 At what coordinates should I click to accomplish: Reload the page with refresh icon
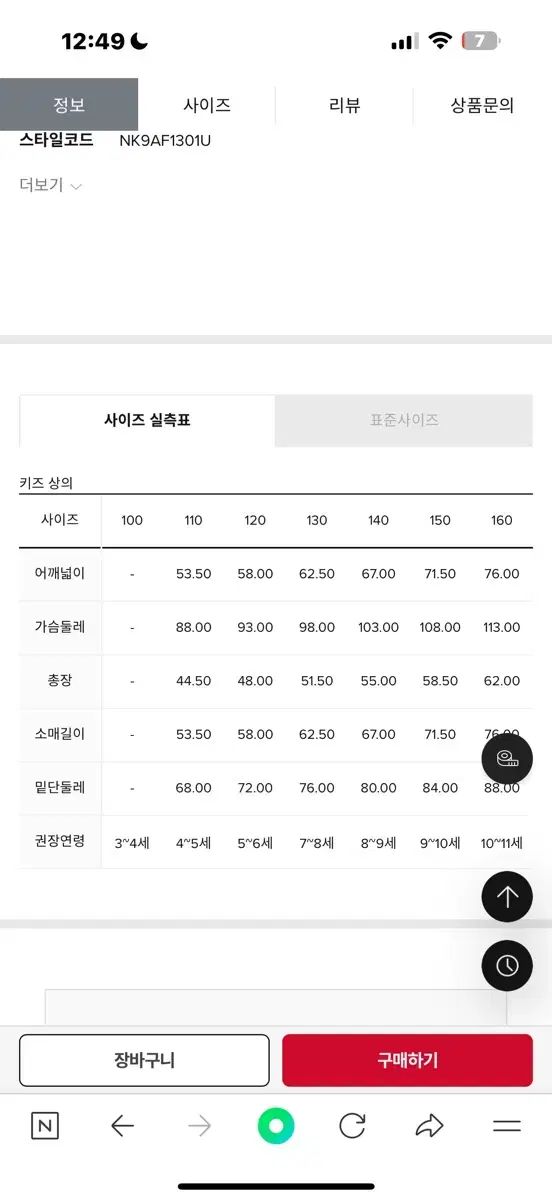pos(352,1126)
